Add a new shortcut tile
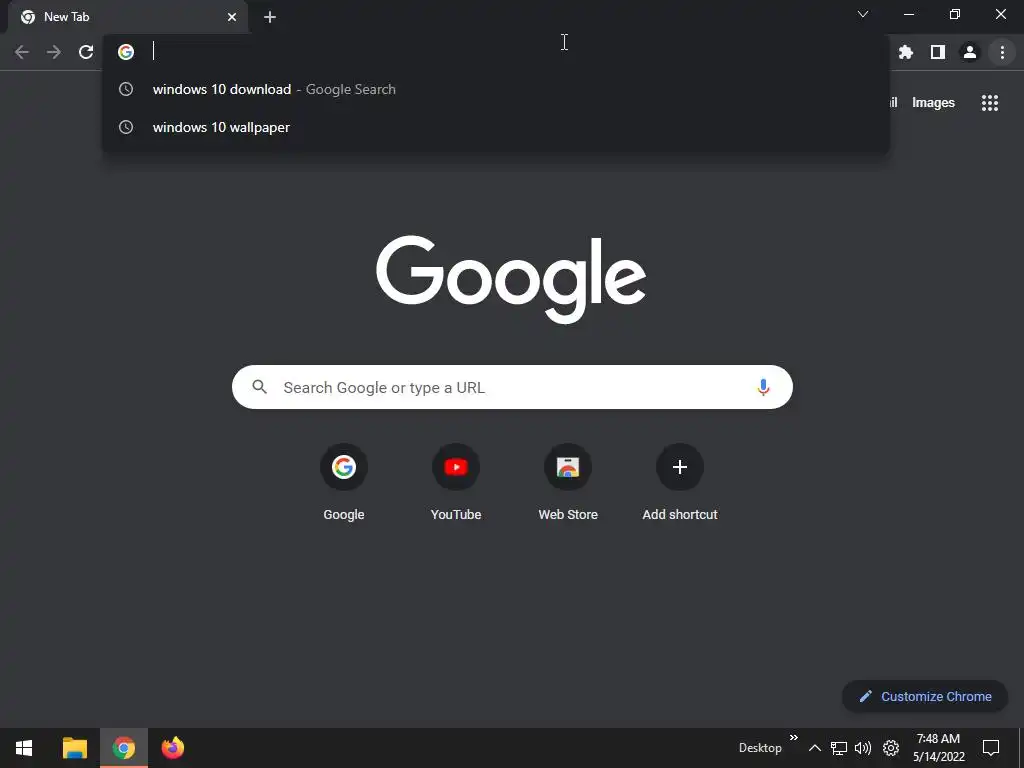The height and width of the screenshot is (768, 1024). (x=680, y=483)
